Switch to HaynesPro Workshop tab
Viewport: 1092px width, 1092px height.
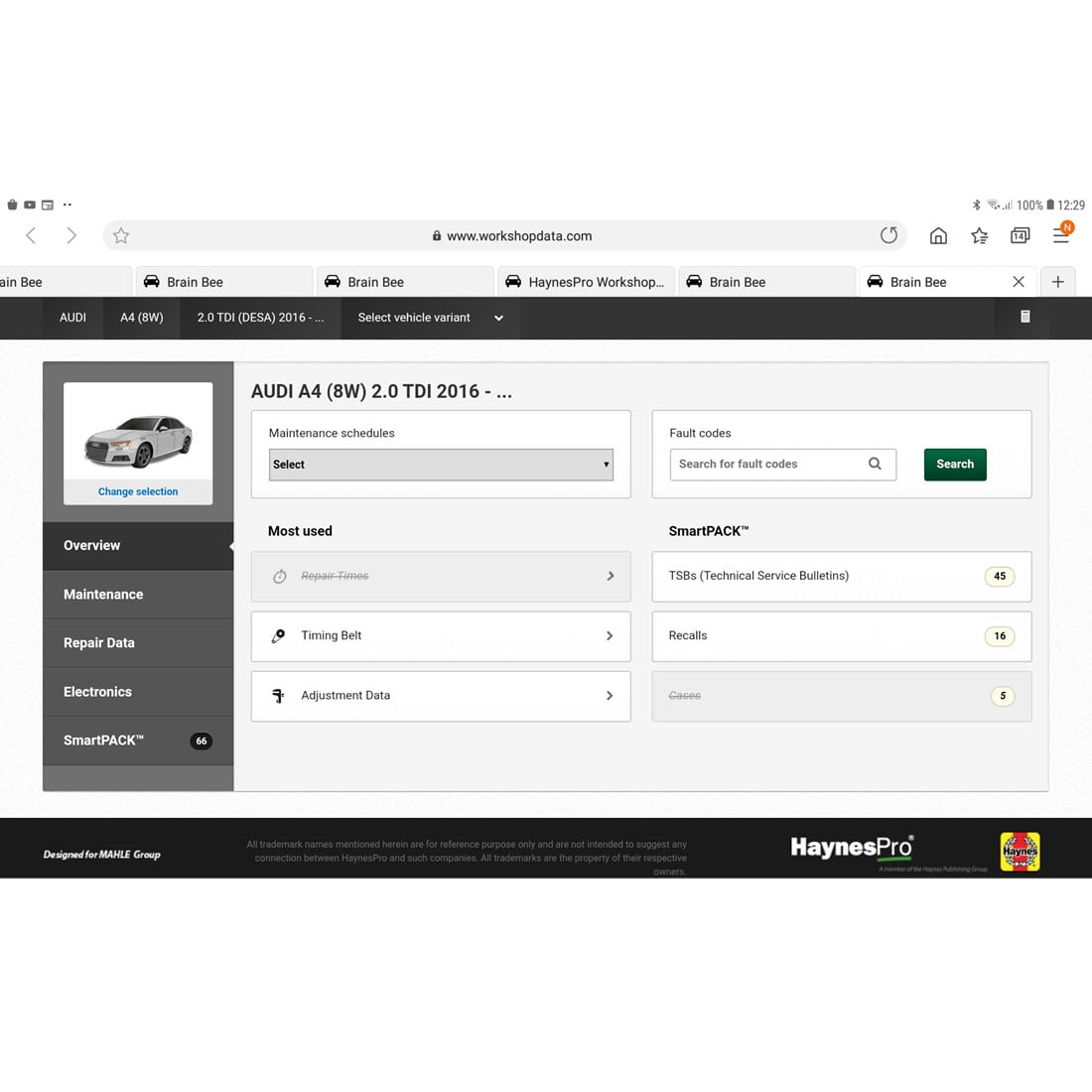[x=587, y=281]
